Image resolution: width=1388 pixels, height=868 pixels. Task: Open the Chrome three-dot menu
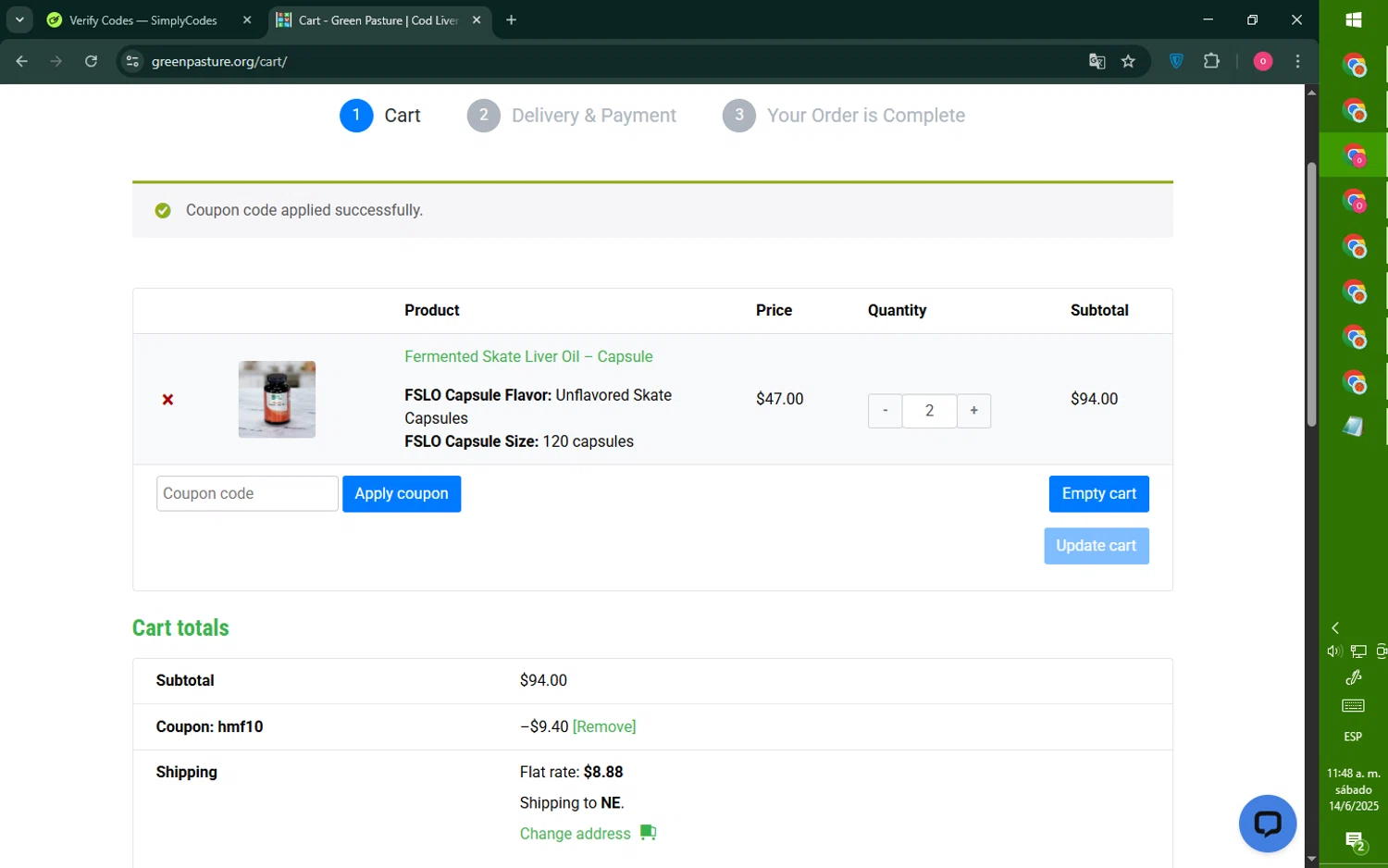point(1297,61)
